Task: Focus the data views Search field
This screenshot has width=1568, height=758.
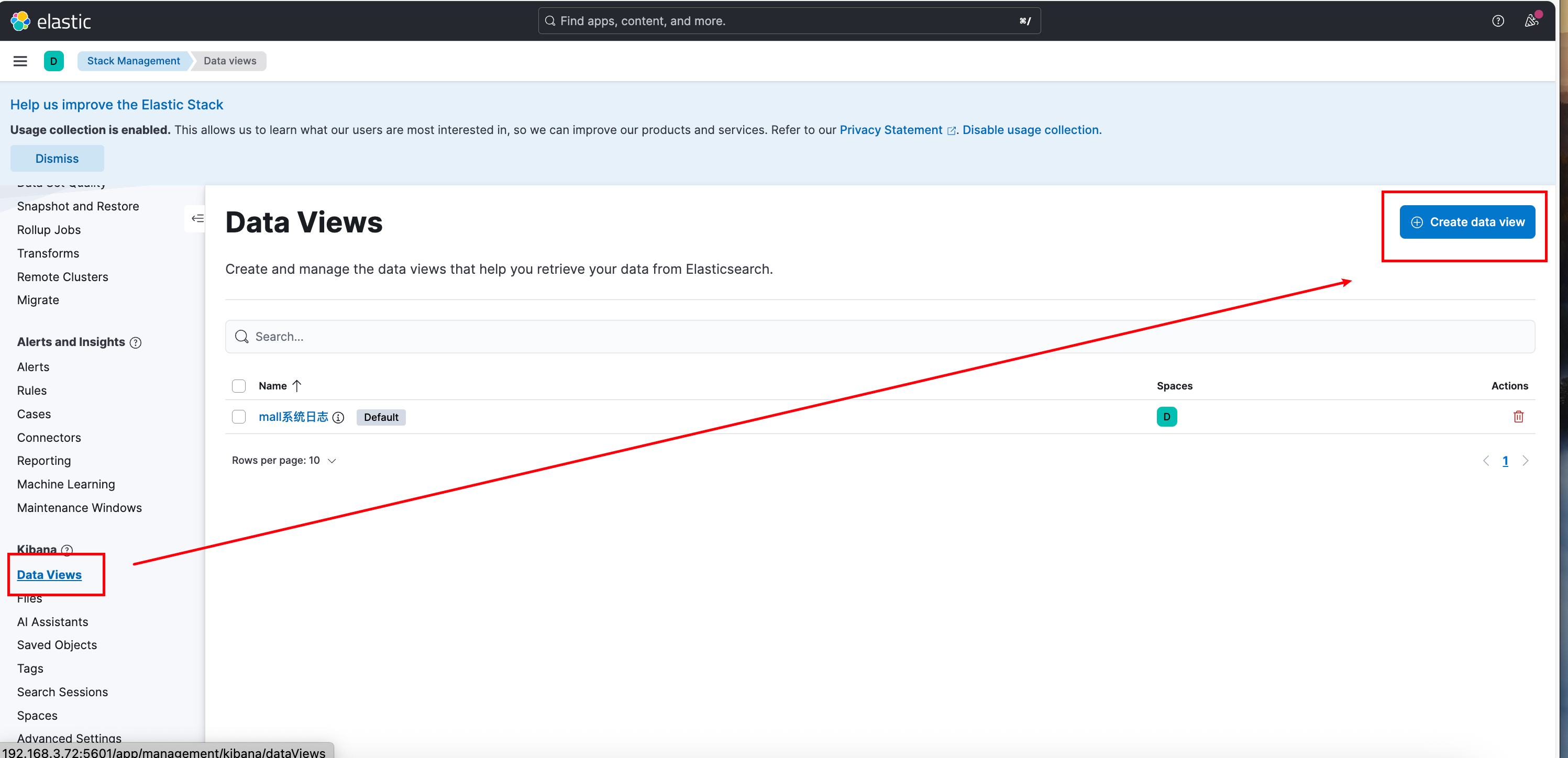Action: (879, 337)
